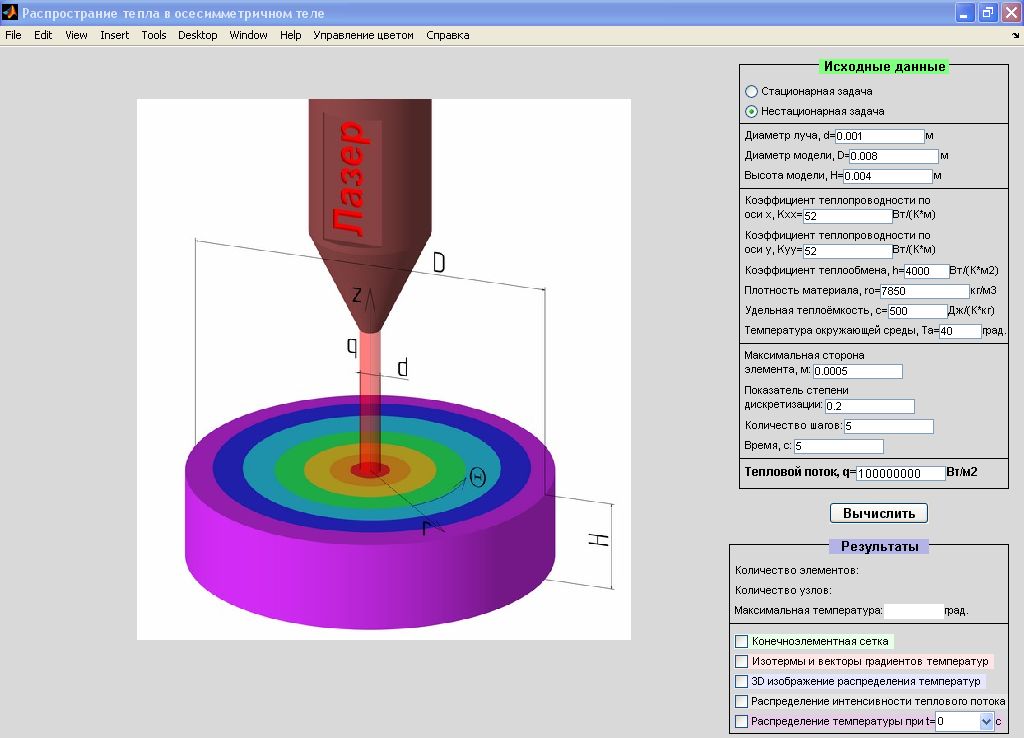Focus the Диаметр луча d field
Viewport: 1024px width, 738px height.
coord(879,136)
